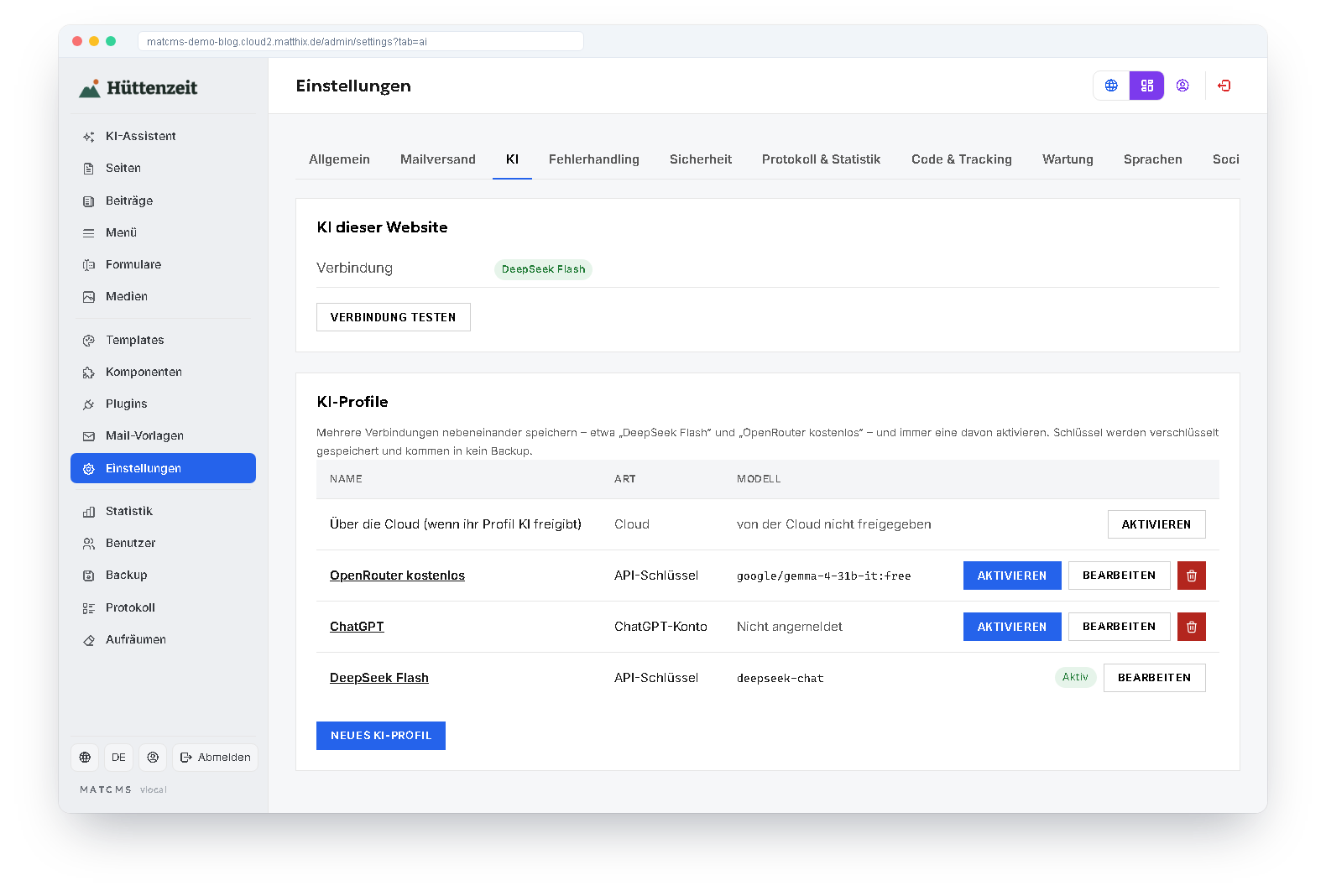Open the globe website icon in header
This screenshot has width=1326, height=896.
(1111, 86)
